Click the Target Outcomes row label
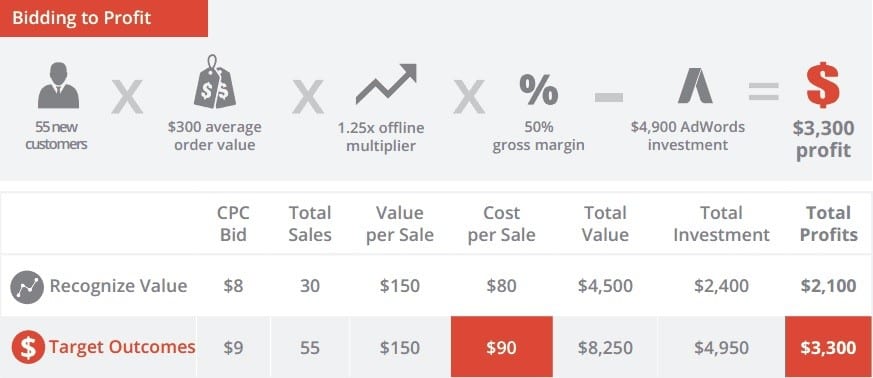 pos(122,347)
